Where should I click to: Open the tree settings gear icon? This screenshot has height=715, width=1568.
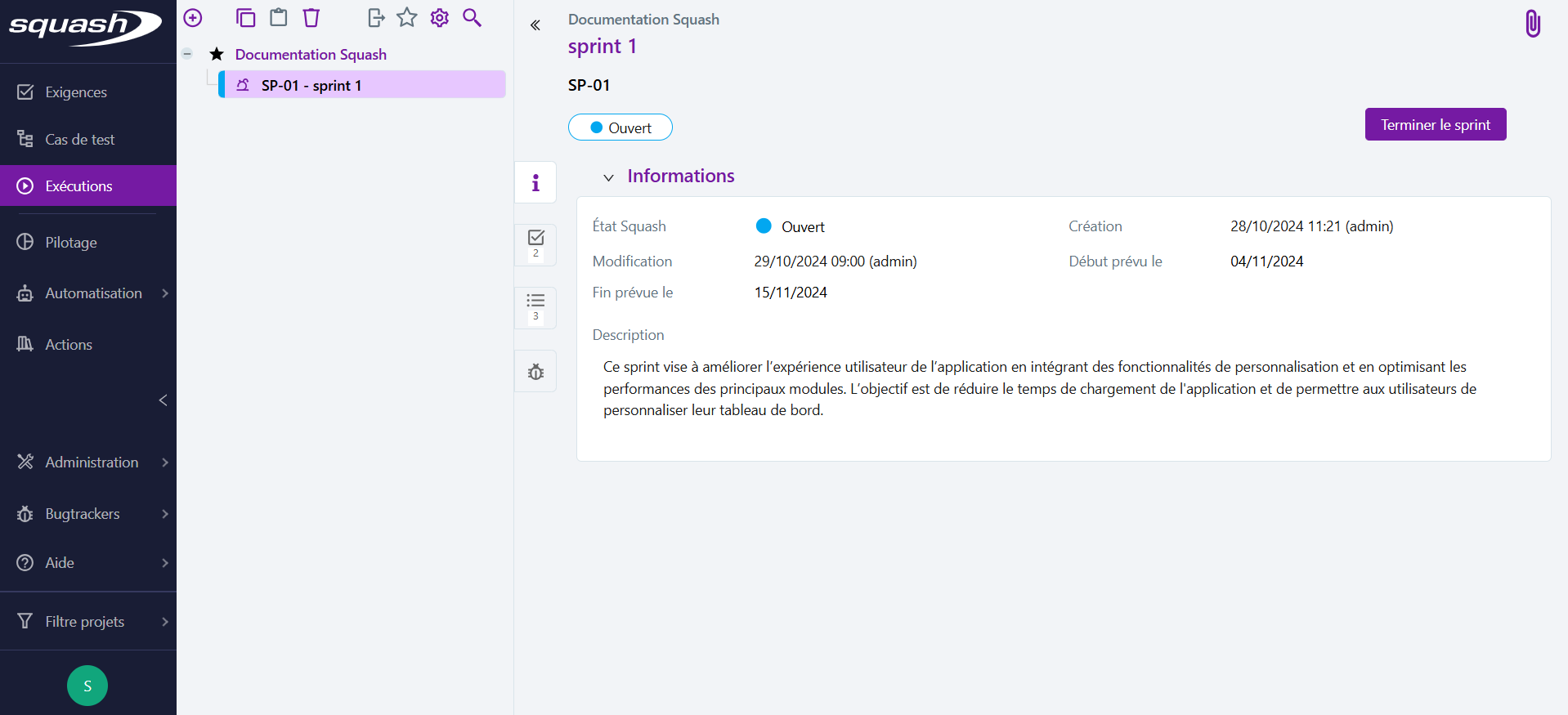[x=440, y=17]
